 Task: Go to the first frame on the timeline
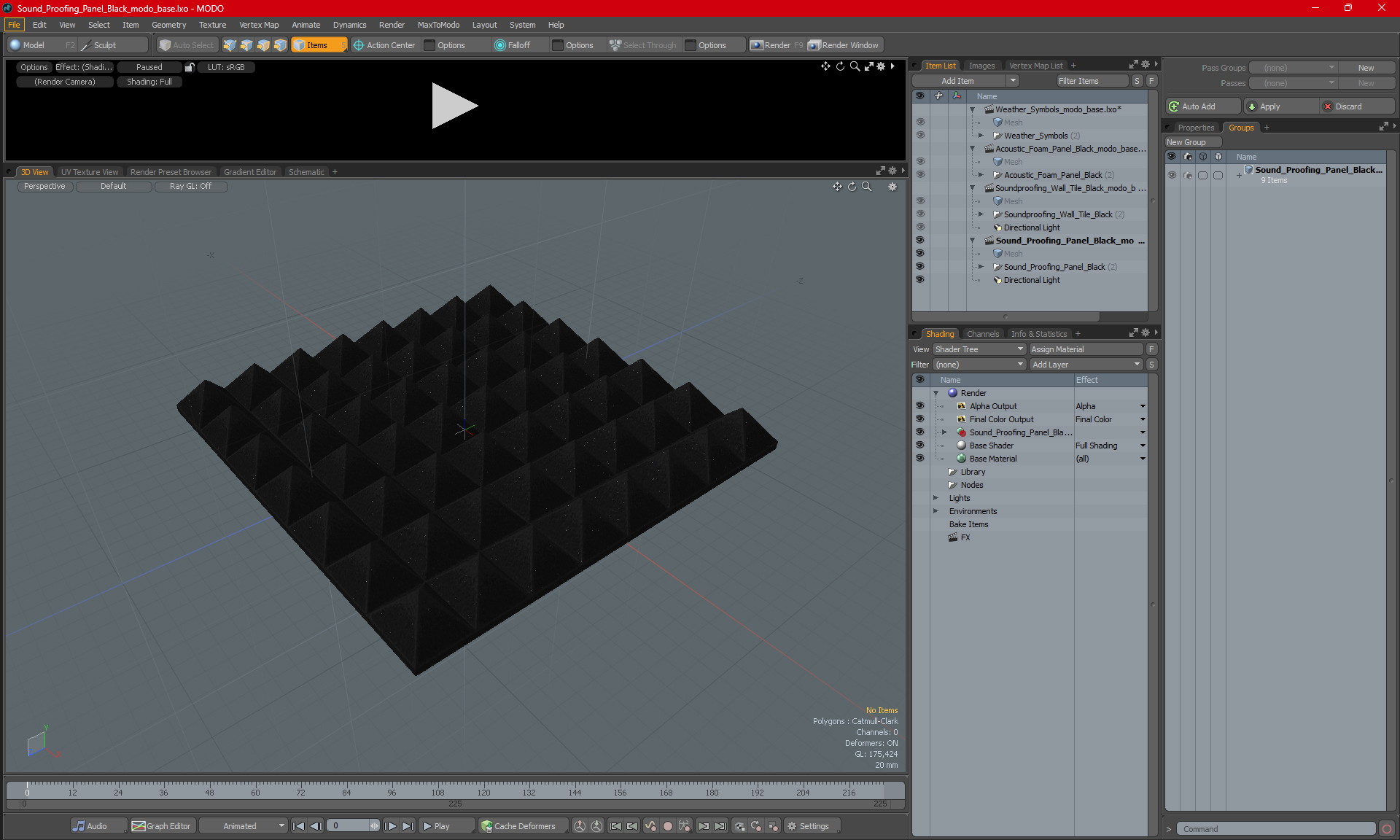point(298,826)
